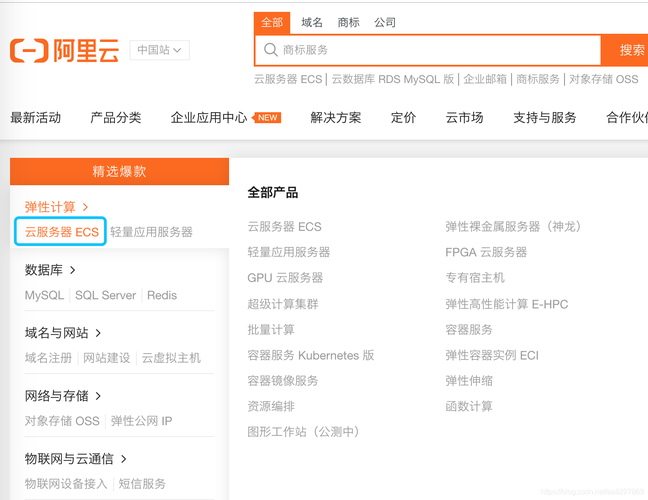The image size is (648, 500).
Task: Select the 全部 search tab
Action: point(272,22)
